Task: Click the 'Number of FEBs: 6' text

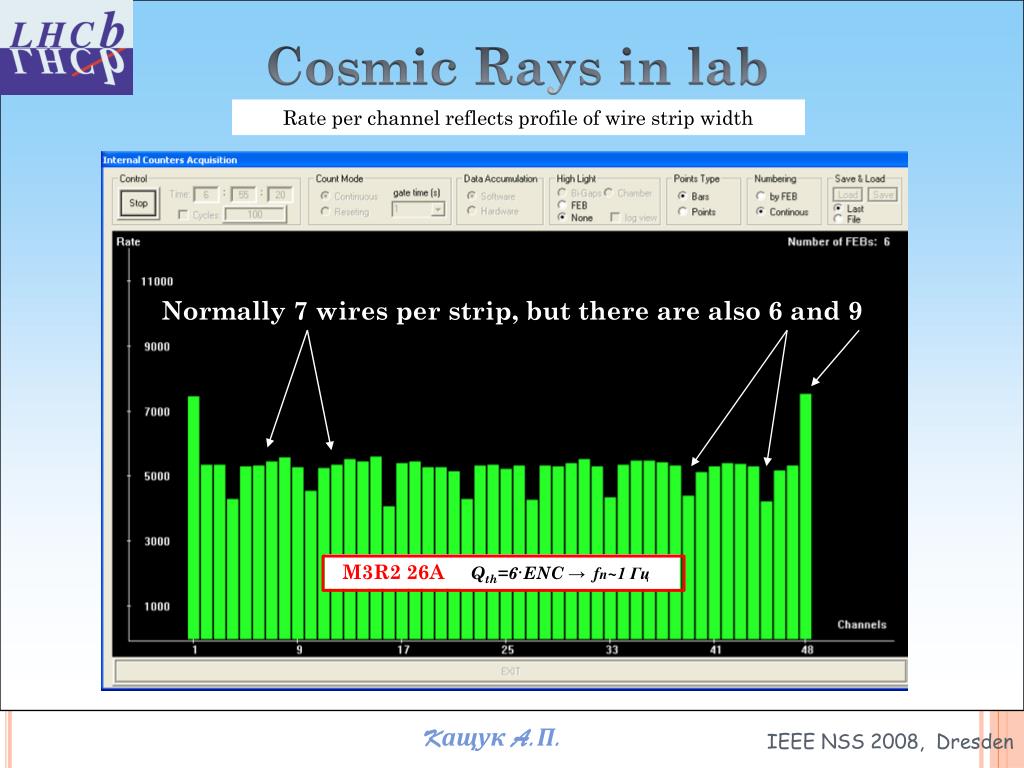Action: tap(839, 242)
